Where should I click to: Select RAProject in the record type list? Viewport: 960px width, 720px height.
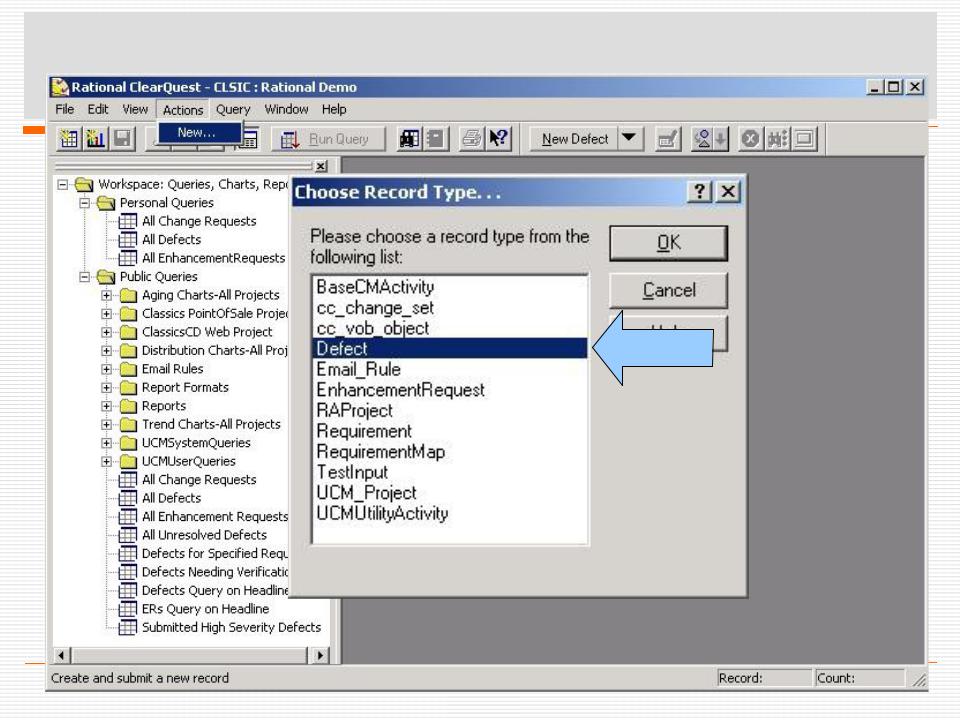(450, 411)
